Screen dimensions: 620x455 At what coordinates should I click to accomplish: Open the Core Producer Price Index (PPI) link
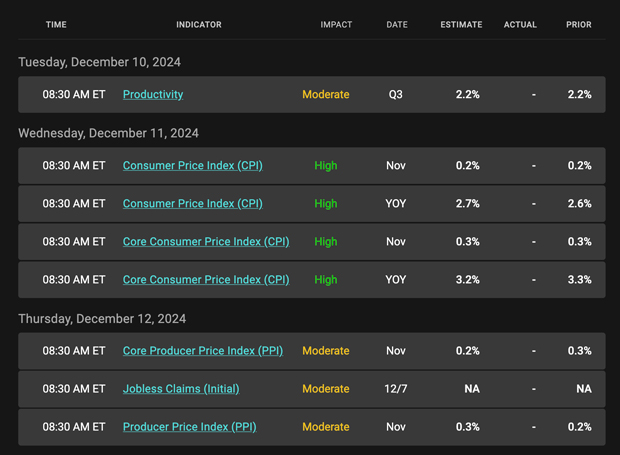pos(203,351)
